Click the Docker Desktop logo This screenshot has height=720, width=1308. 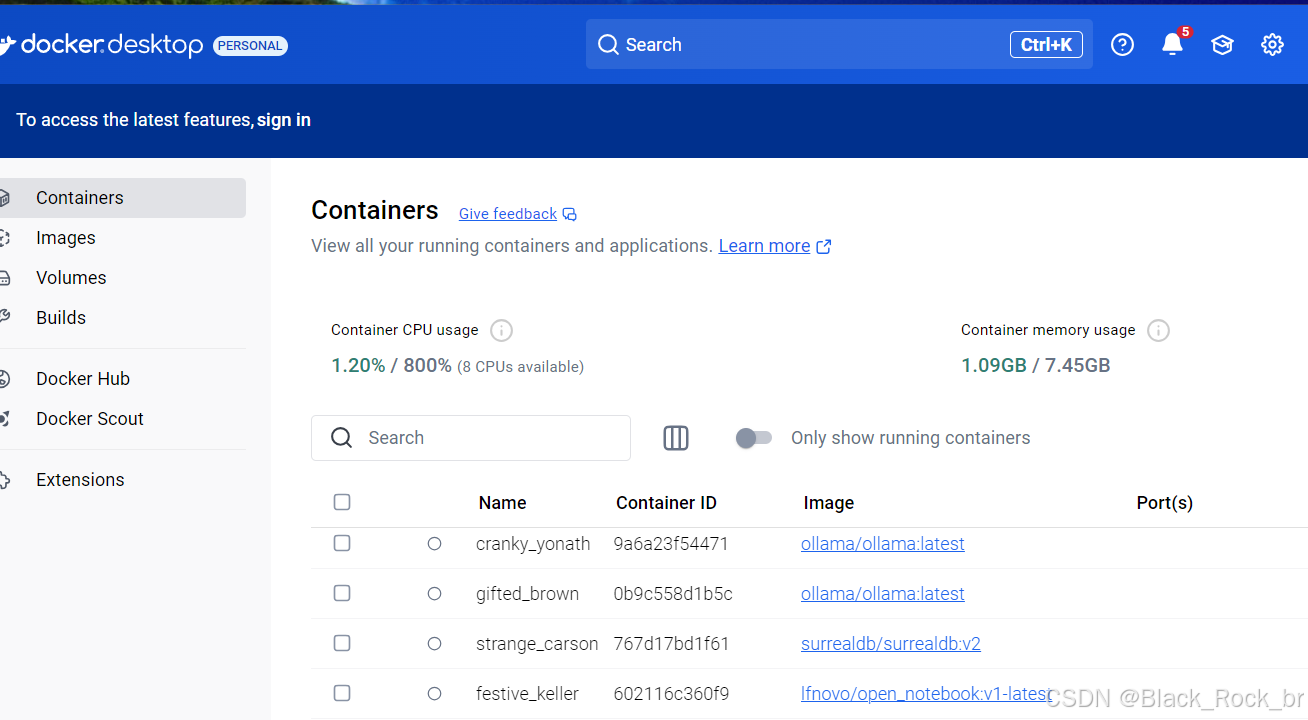(x=101, y=45)
